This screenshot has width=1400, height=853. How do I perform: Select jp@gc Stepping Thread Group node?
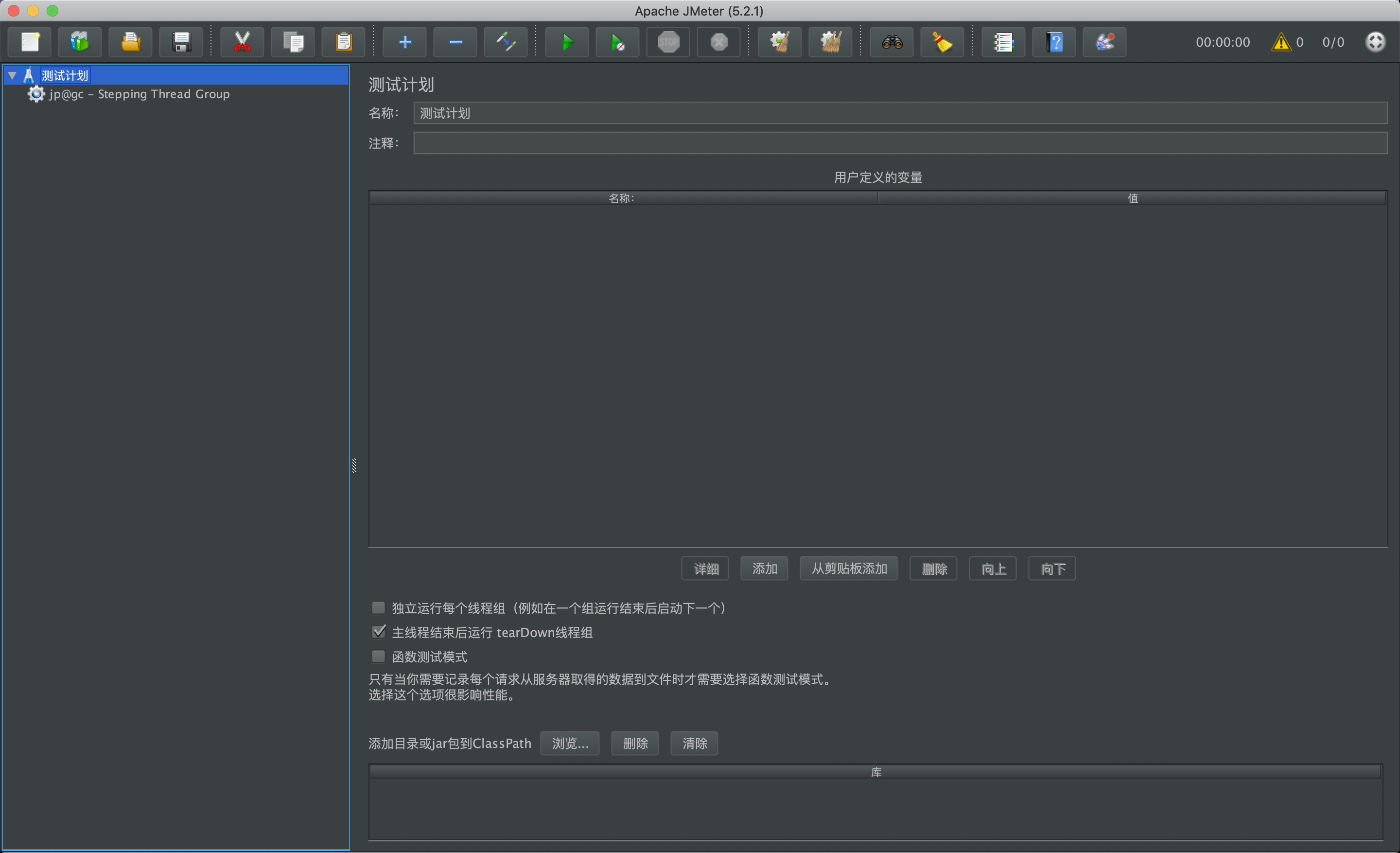point(139,94)
